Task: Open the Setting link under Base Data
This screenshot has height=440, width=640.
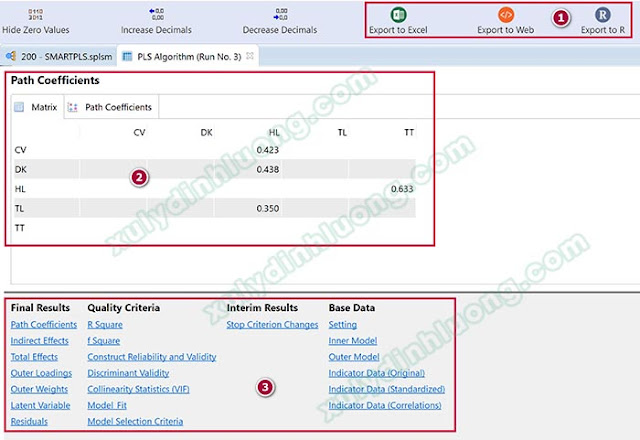Action: 343,324
